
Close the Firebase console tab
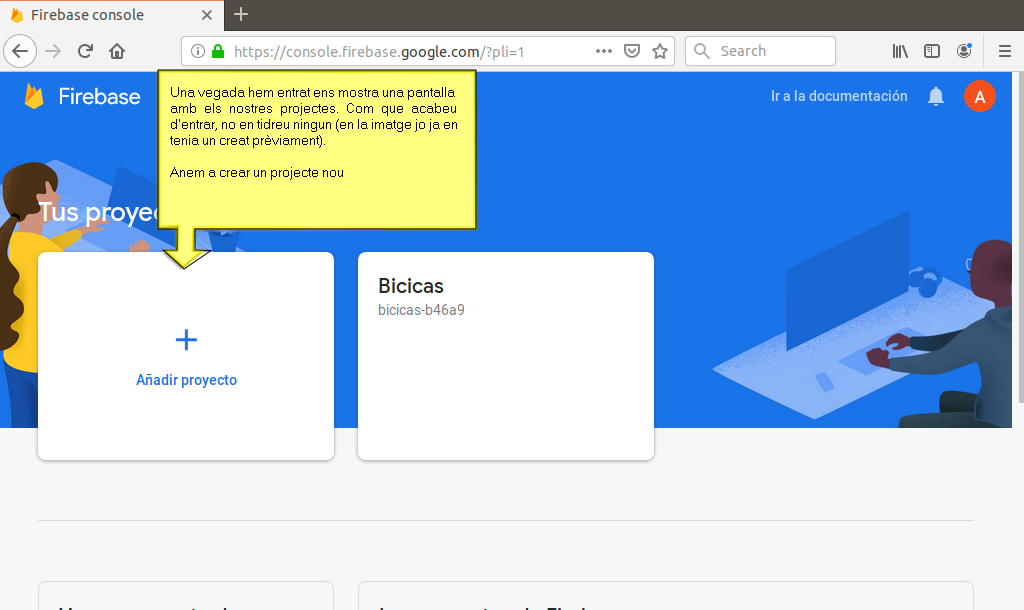207,15
